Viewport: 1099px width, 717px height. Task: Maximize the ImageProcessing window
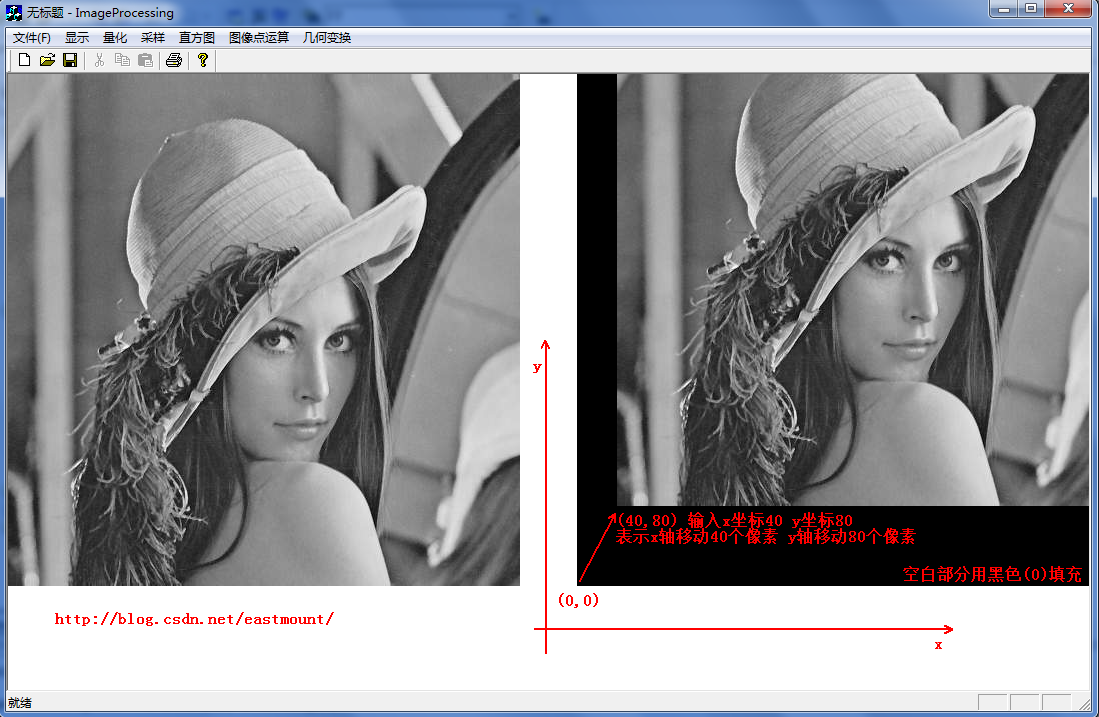tap(1031, 8)
